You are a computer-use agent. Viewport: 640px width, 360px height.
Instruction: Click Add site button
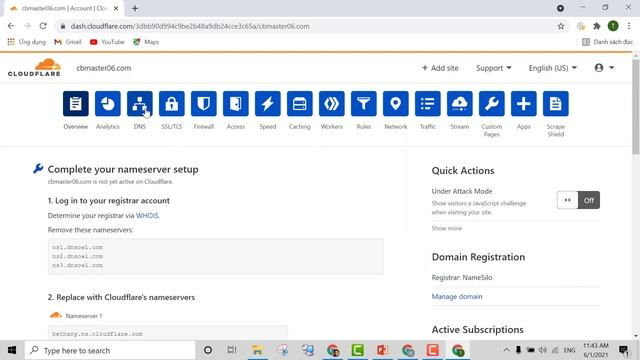[x=440, y=68]
